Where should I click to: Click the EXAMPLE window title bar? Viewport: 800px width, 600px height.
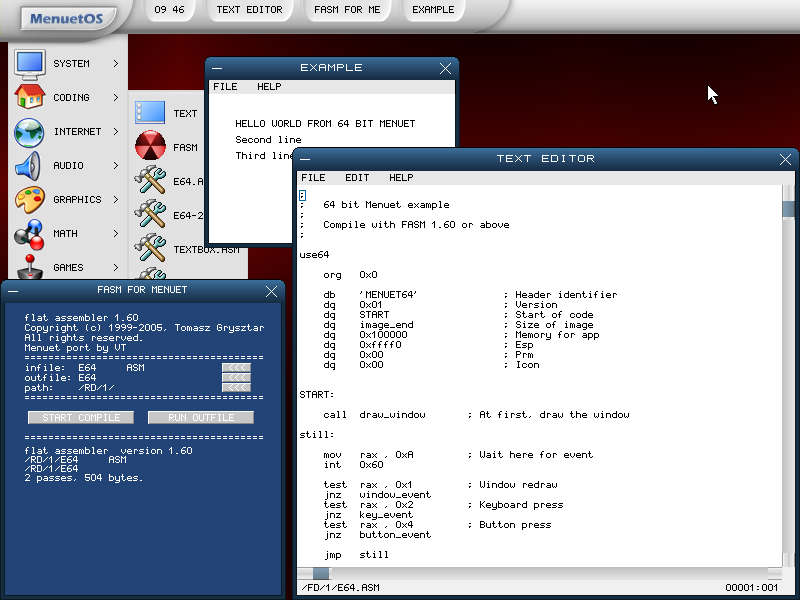click(331, 68)
